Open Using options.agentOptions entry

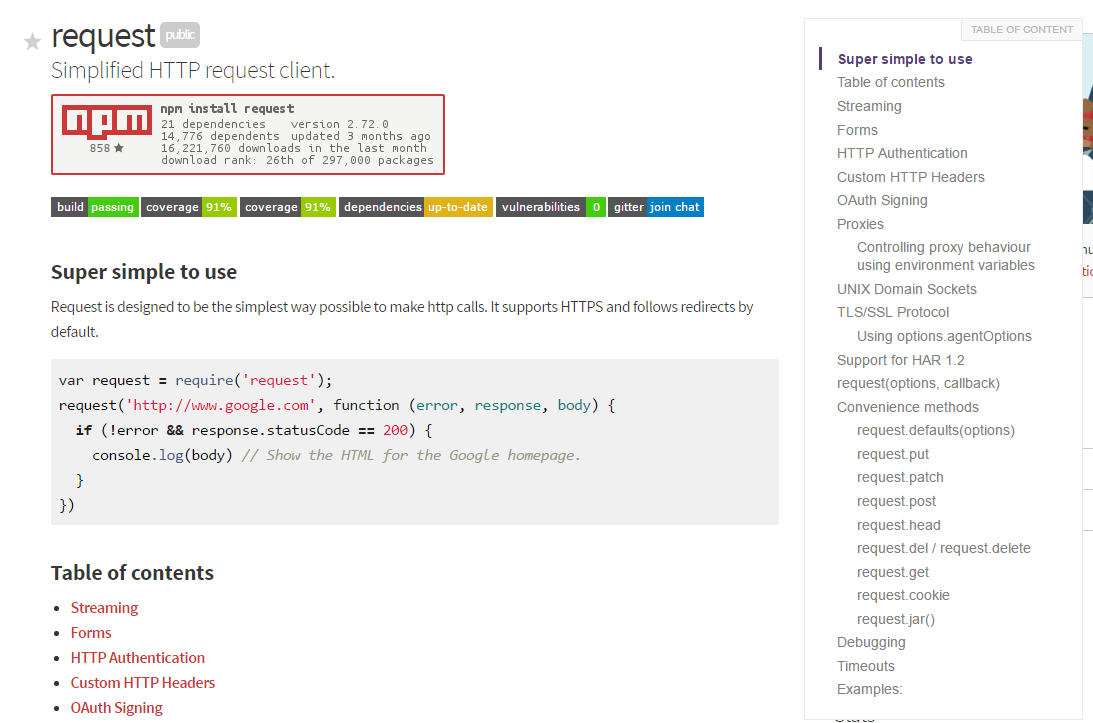(x=944, y=336)
